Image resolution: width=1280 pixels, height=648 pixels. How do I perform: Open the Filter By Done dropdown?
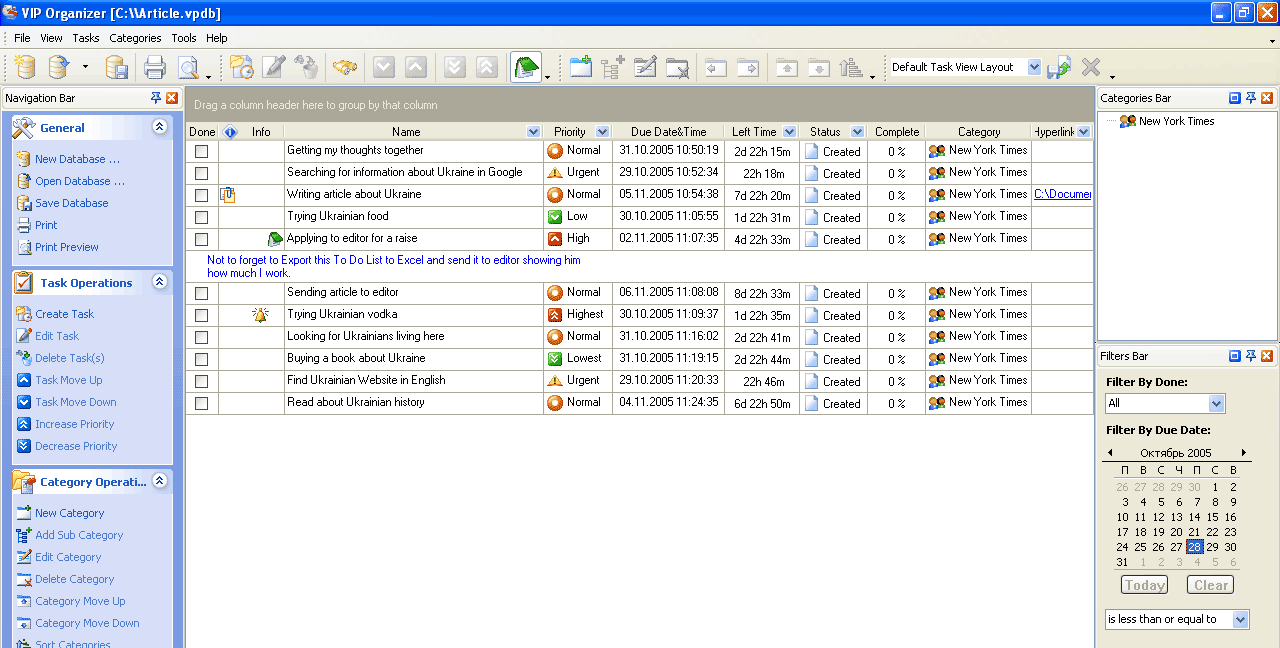tap(1216, 404)
